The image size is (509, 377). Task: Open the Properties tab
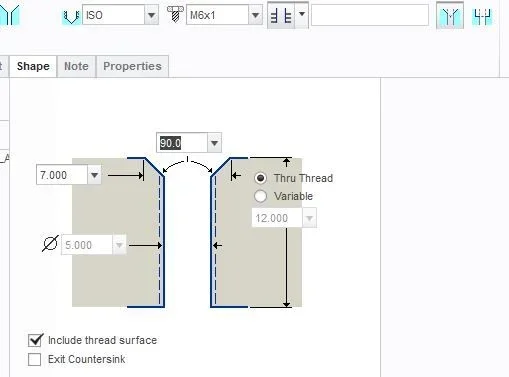(x=132, y=66)
